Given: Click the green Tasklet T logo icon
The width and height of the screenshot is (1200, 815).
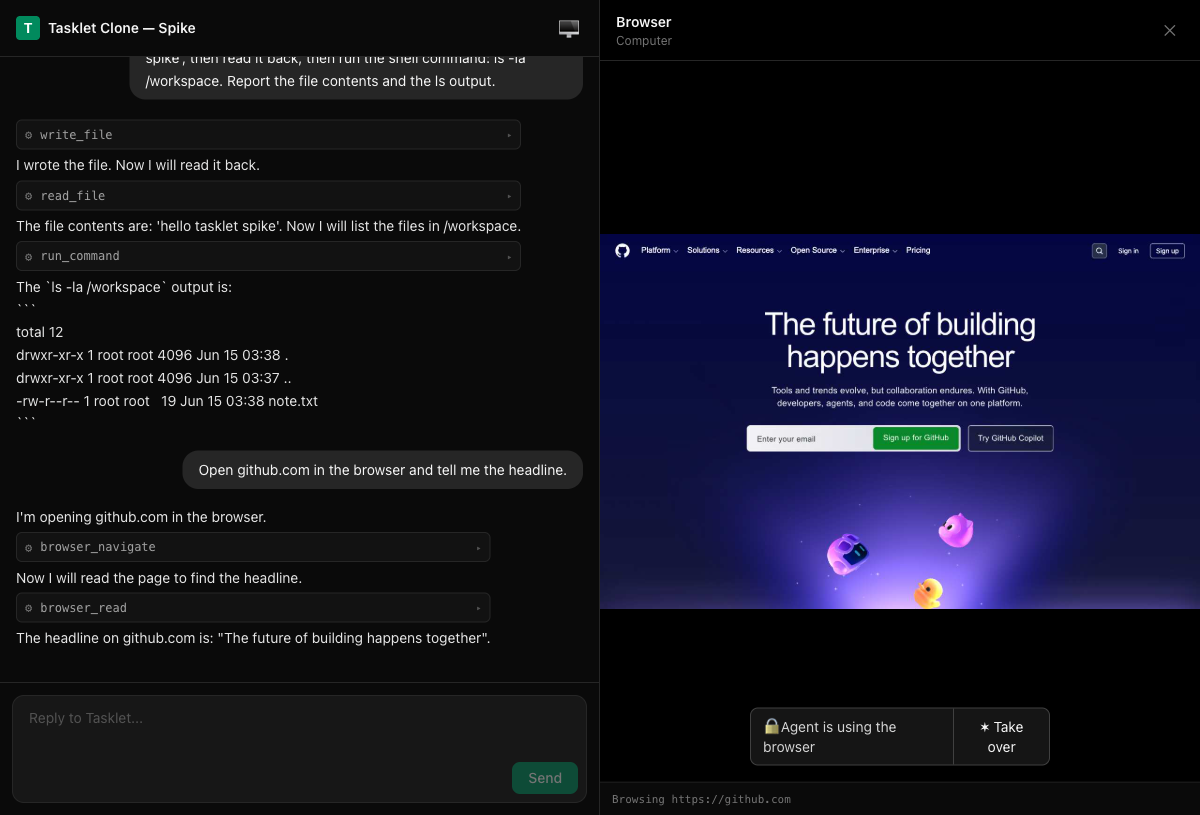Looking at the screenshot, I should [x=28, y=28].
